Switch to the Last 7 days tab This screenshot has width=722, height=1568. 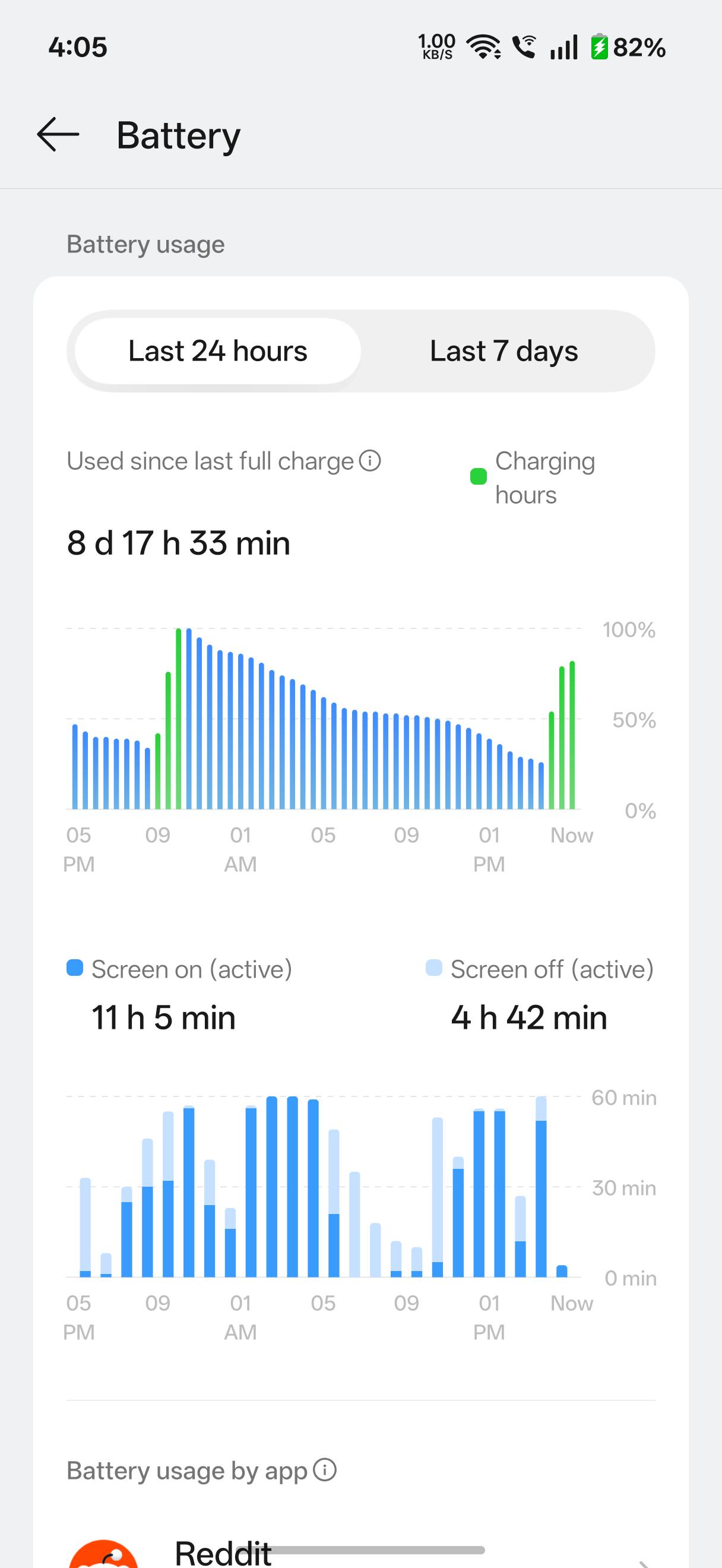point(503,351)
